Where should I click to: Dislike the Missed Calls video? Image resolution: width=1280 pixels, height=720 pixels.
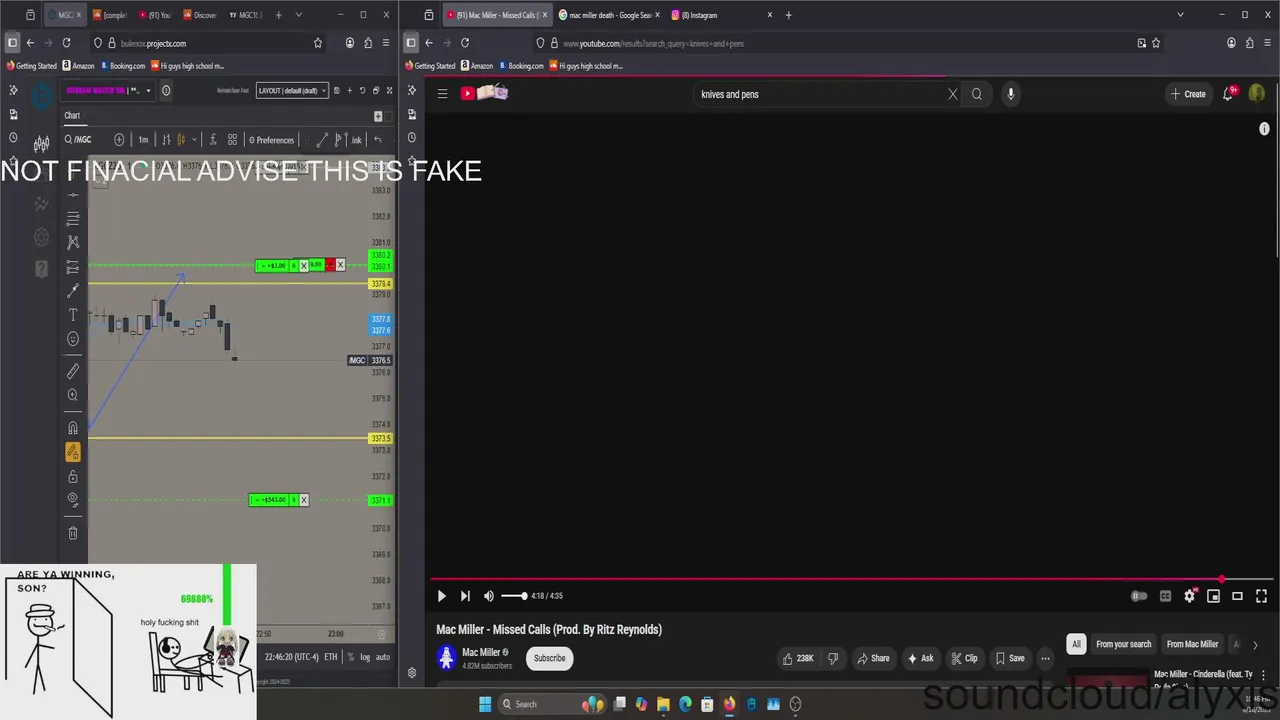(x=833, y=658)
